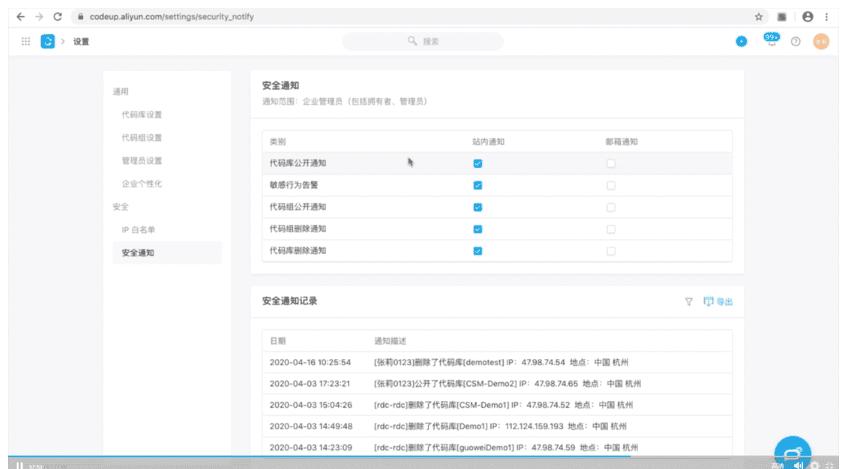This screenshot has width=842, height=469.
Task: Click the 导出 export button
Action: (x=718, y=301)
